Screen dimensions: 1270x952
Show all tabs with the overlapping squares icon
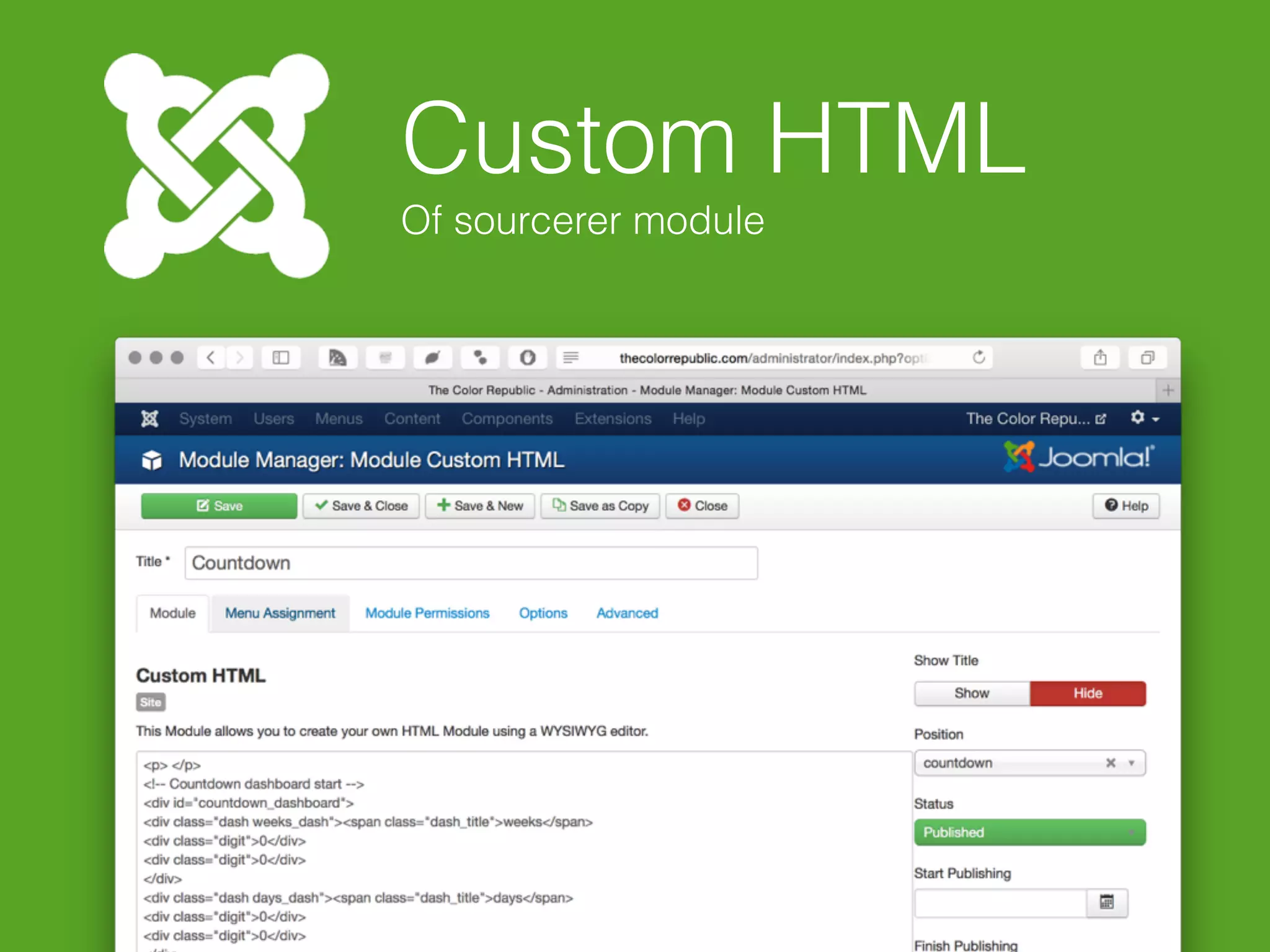coord(1148,358)
